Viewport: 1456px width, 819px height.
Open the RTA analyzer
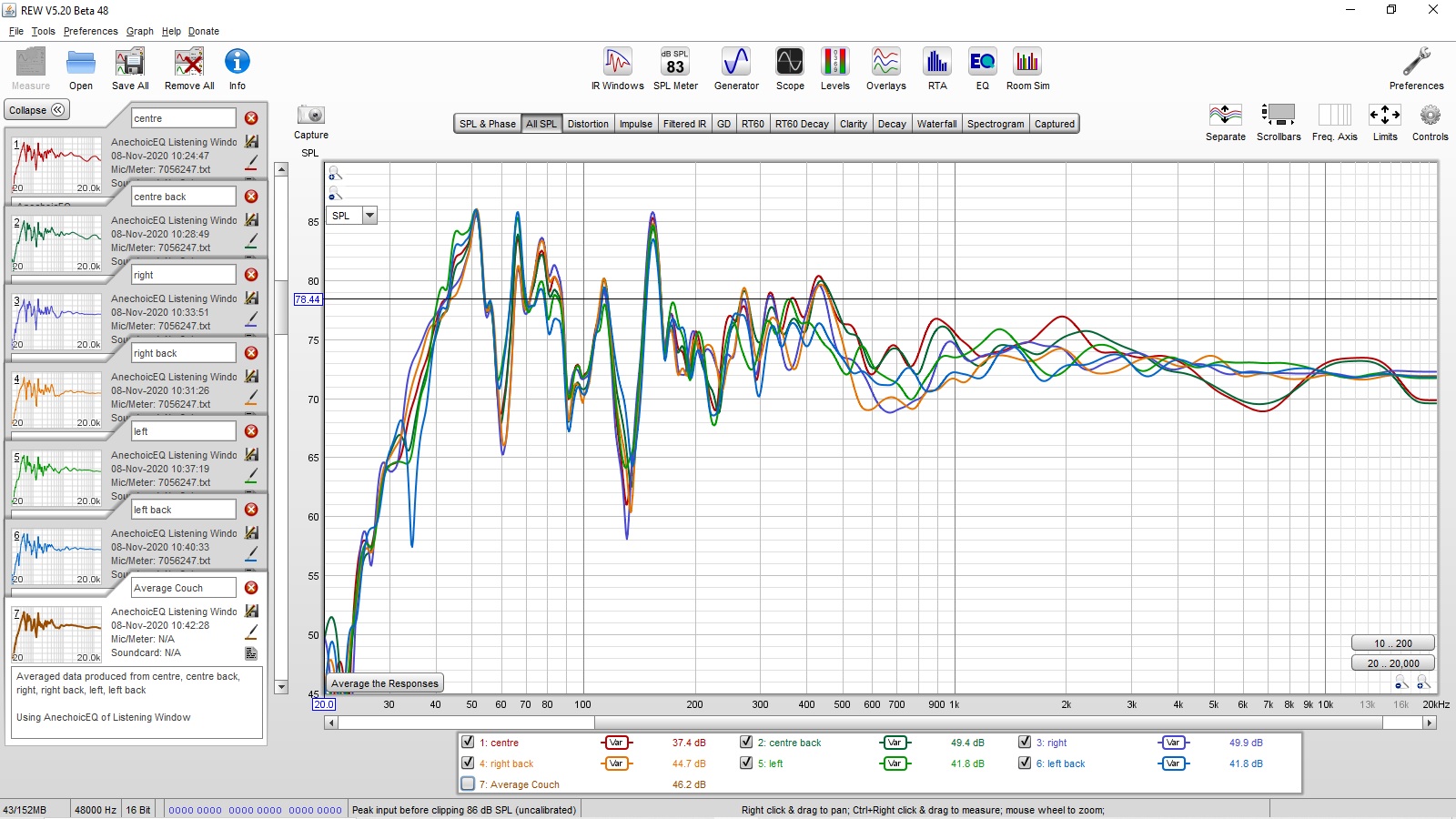[937, 69]
